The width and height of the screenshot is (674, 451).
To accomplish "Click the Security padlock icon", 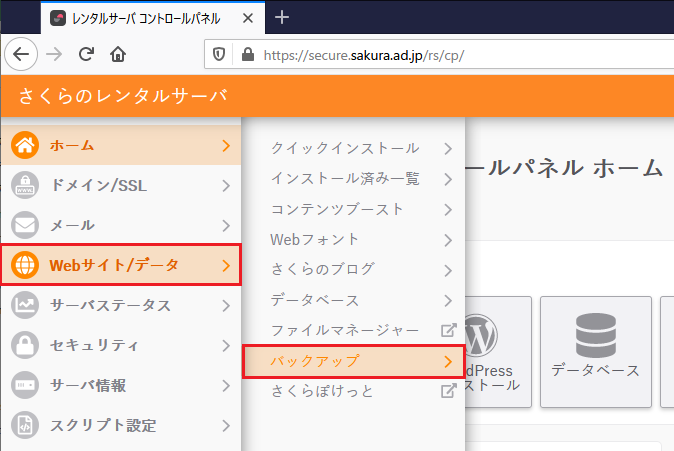I will pos(25,345).
